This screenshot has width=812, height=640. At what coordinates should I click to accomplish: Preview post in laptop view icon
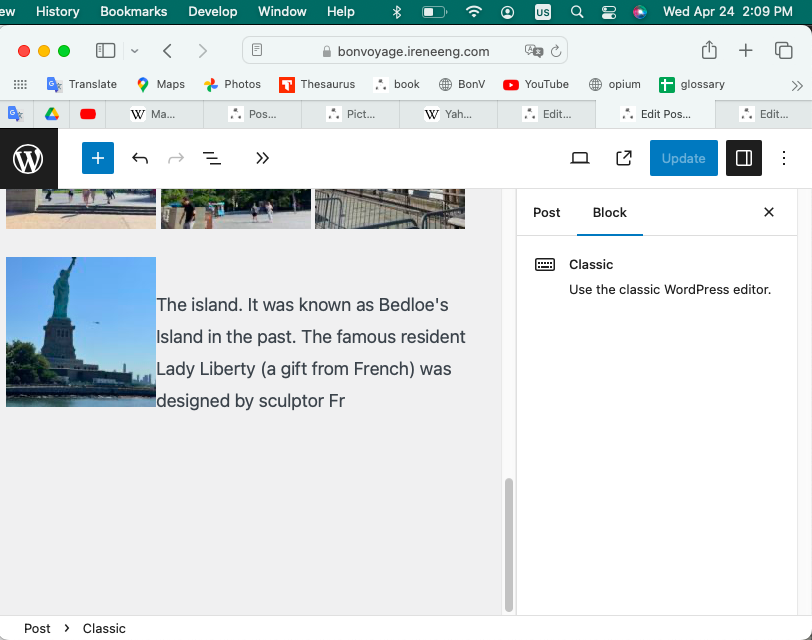click(x=579, y=158)
